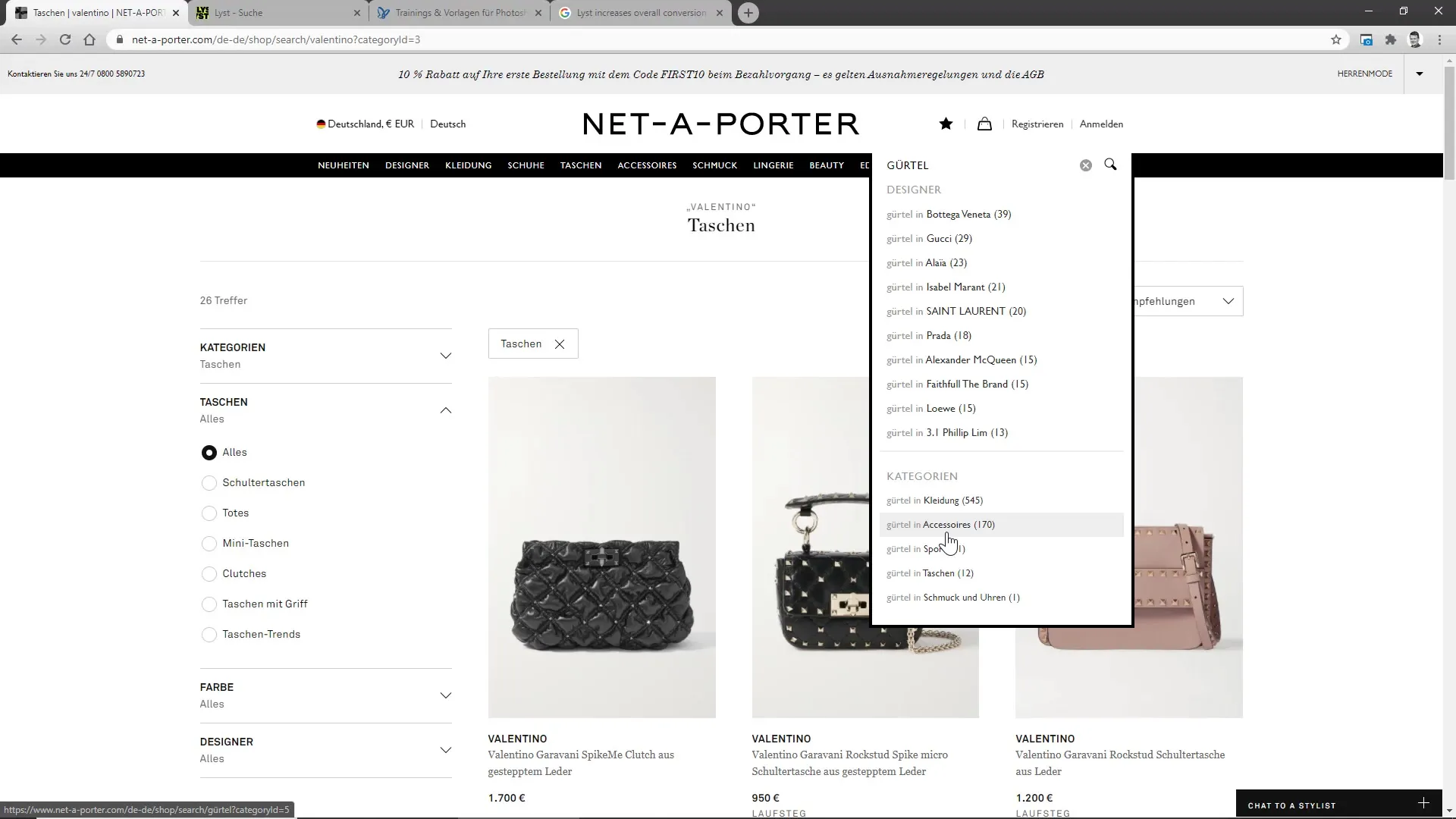
Task: Open the Designer navigation menu
Action: coord(407,165)
